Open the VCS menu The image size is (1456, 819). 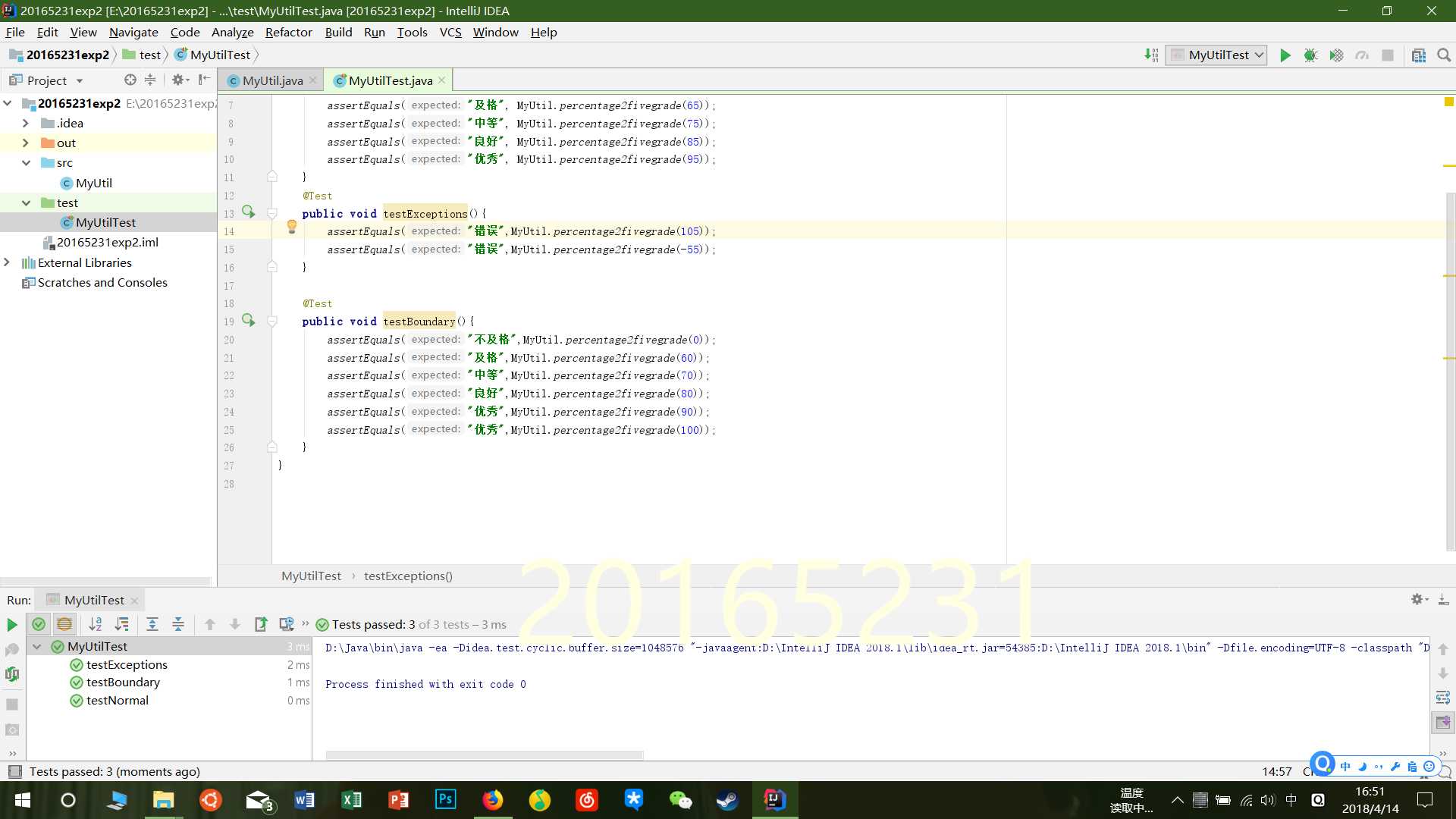450,32
